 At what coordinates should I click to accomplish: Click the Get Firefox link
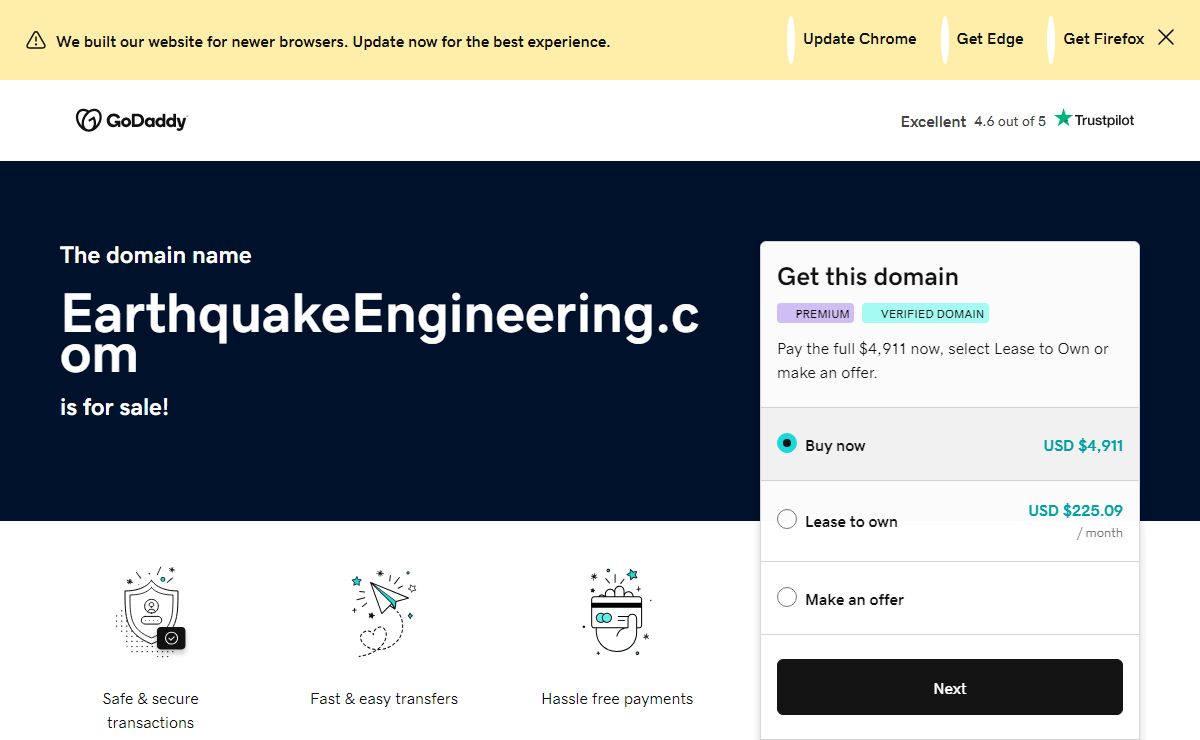[x=1104, y=39]
